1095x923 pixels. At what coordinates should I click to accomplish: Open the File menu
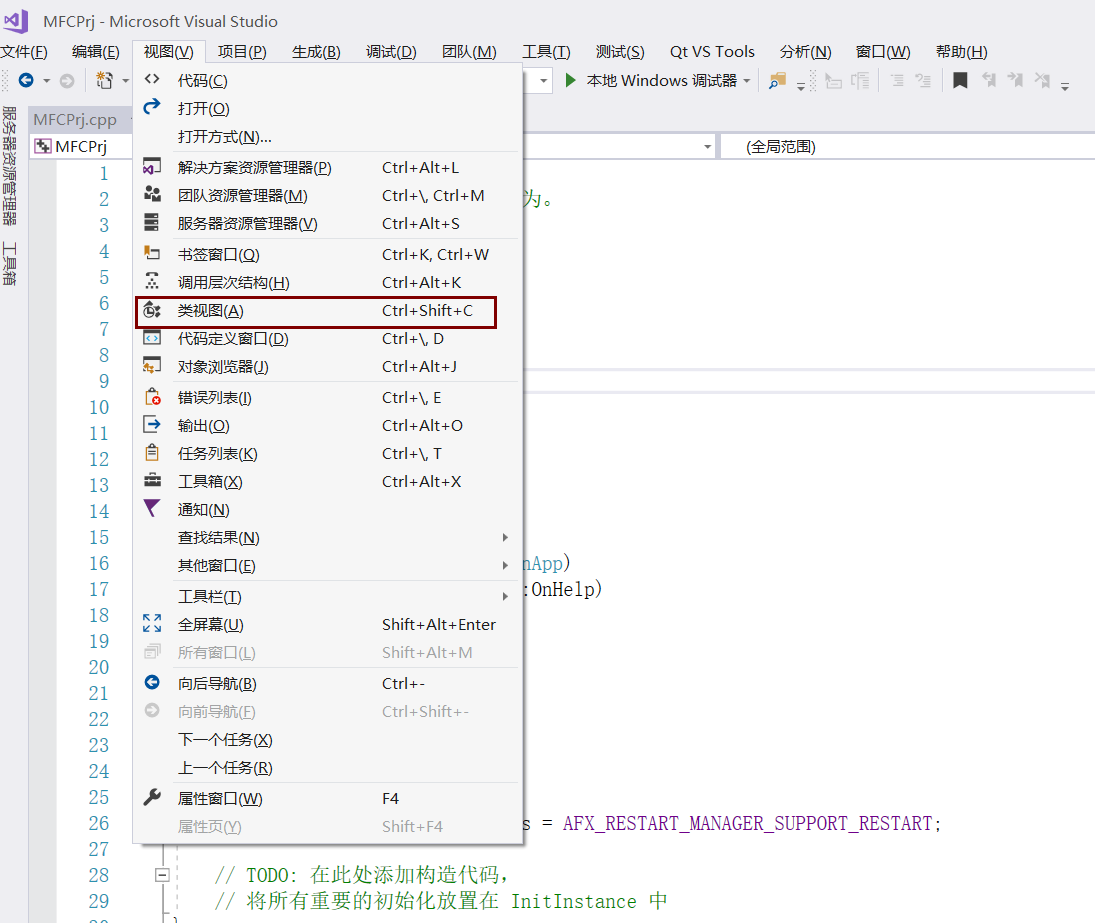tap(24, 52)
